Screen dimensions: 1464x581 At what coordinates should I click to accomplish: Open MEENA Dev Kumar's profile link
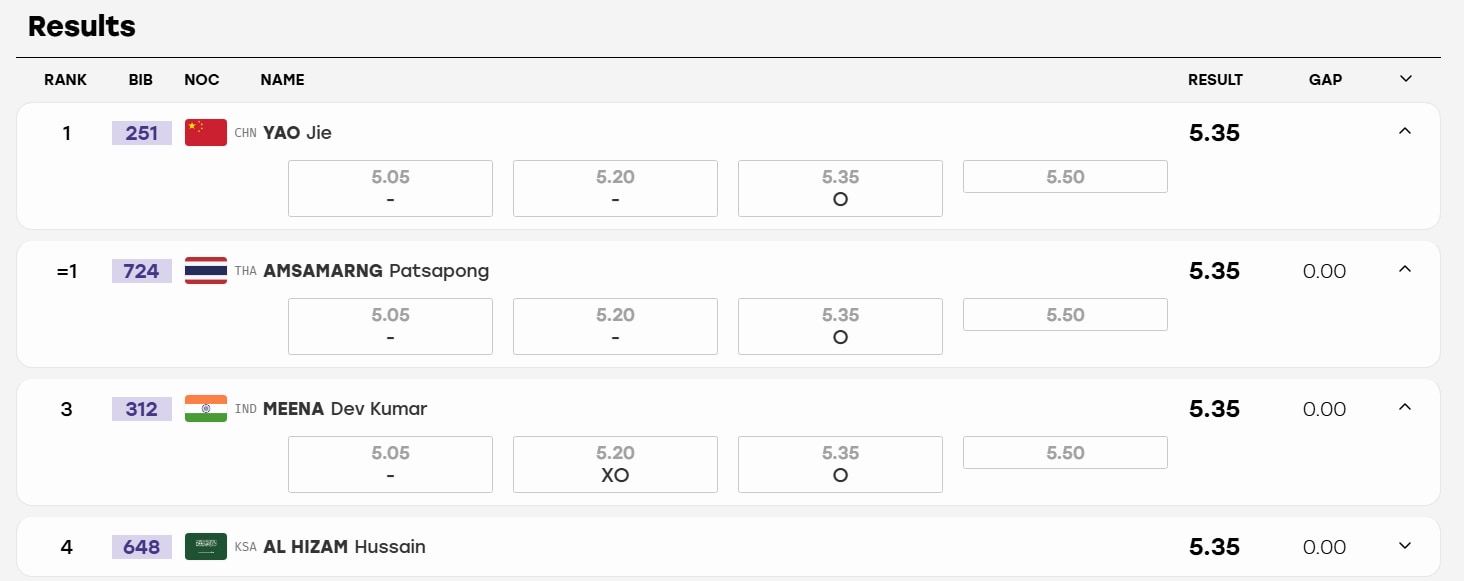pyautogui.click(x=345, y=409)
